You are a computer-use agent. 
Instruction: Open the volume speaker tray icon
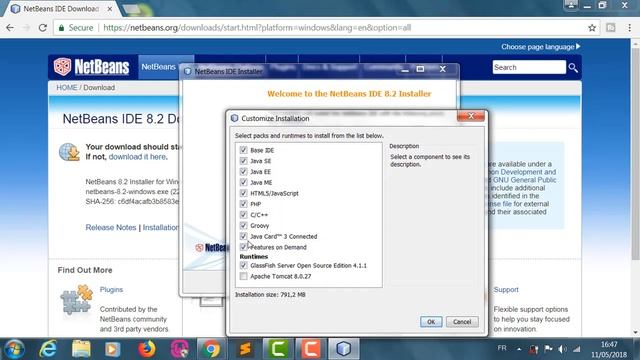(562, 349)
